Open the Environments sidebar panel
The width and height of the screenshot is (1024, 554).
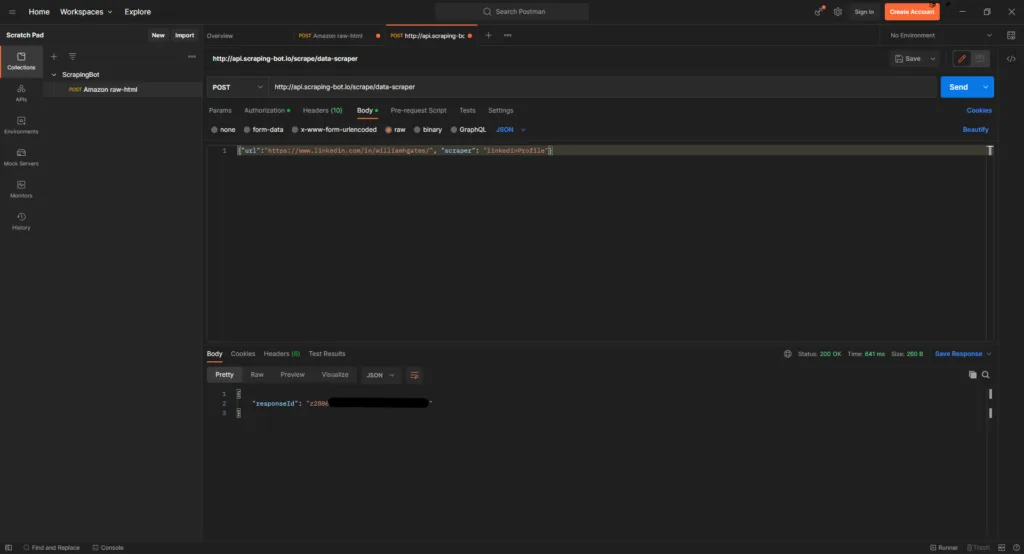(21, 125)
